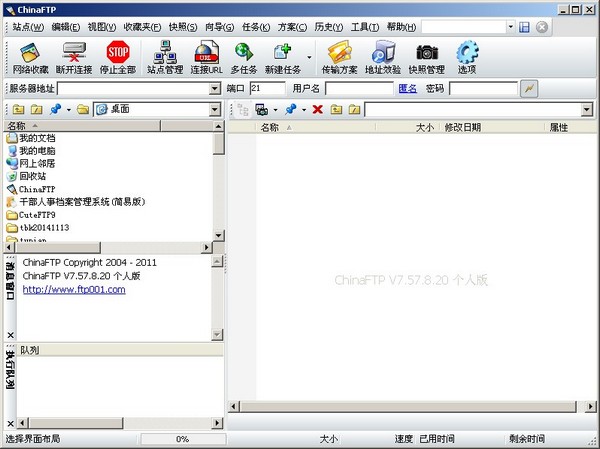Select 我的电脑 in local list
Viewport: 600px width, 449px height.
click(x=31, y=150)
